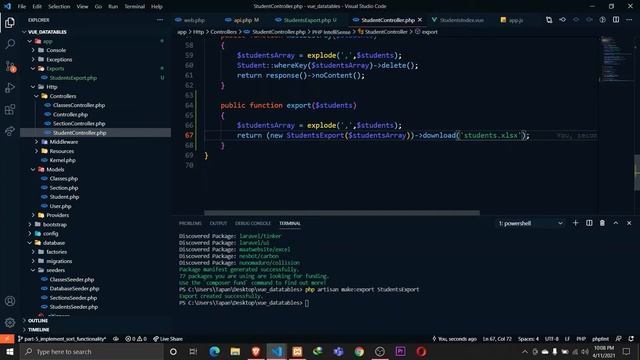The width and height of the screenshot is (640, 360).
Task: Open File Explorer from taskbar
Action: click(x=236, y=351)
